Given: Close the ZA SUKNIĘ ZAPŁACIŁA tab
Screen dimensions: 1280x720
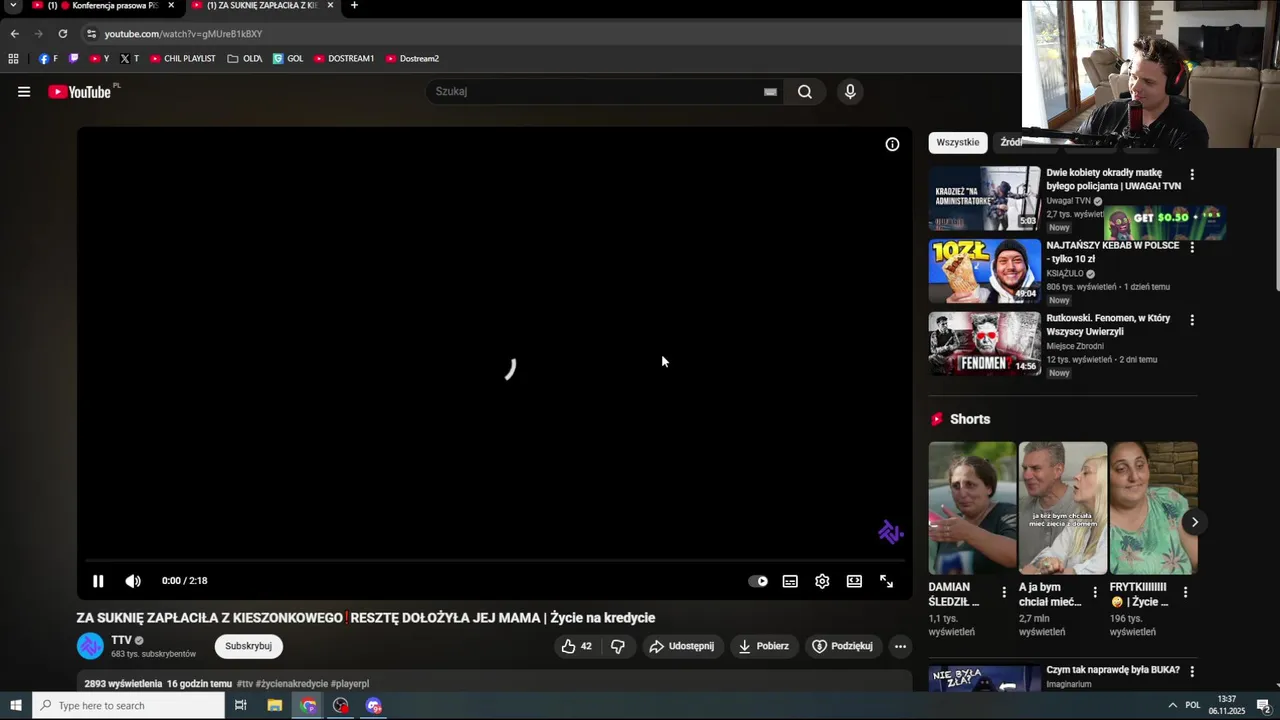Looking at the screenshot, I should [330, 6].
